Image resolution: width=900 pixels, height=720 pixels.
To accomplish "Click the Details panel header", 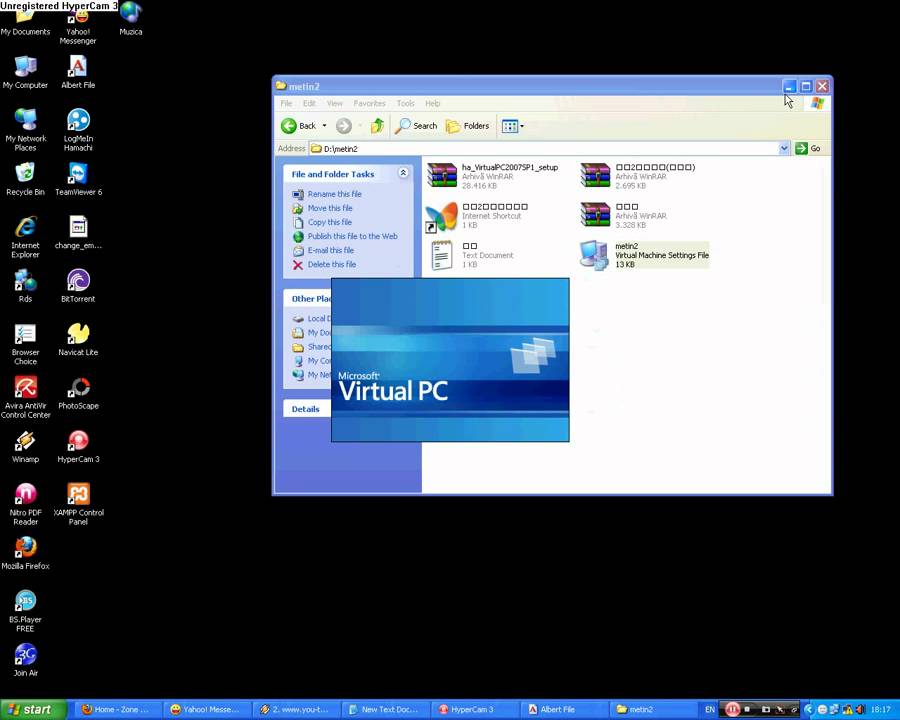I will coord(307,409).
